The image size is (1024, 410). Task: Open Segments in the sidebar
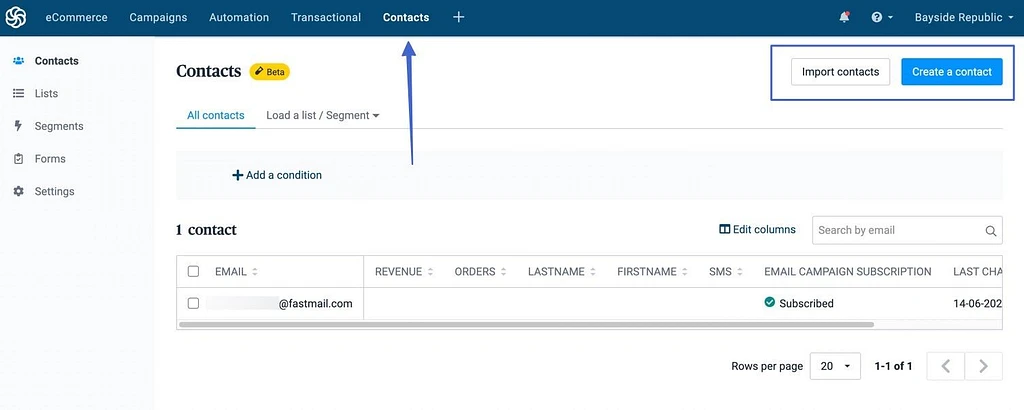pyautogui.click(x=59, y=126)
